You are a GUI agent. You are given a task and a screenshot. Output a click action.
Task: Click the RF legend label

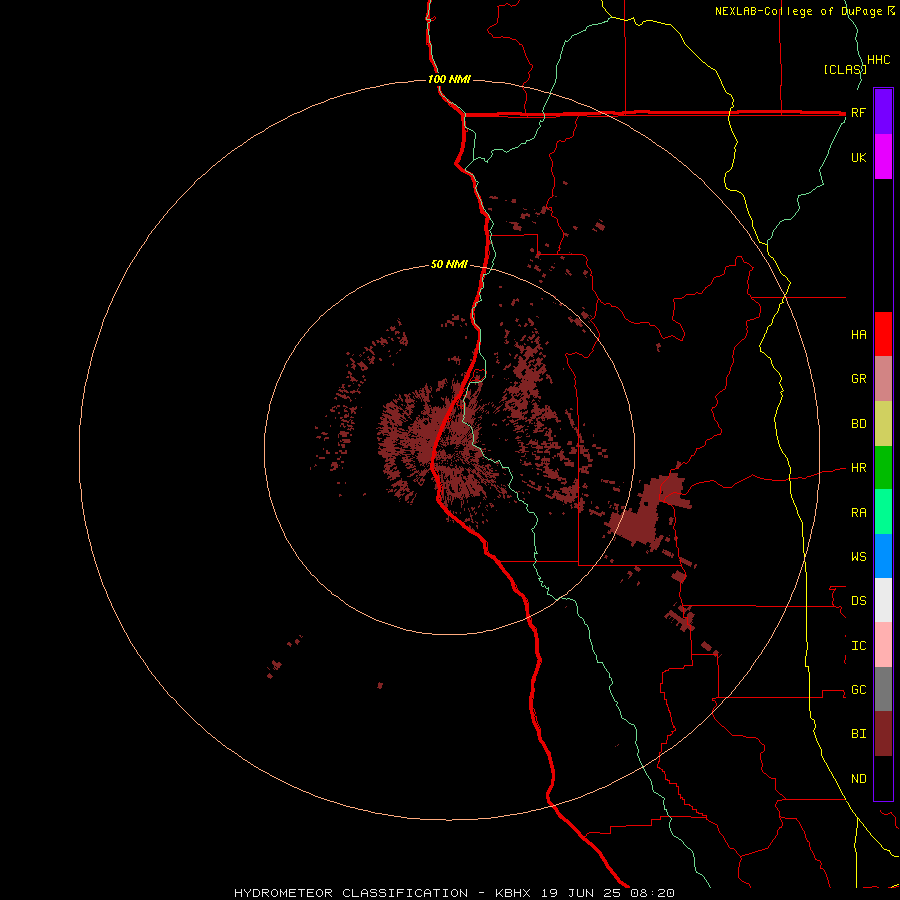pyautogui.click(x=858, y=112)
